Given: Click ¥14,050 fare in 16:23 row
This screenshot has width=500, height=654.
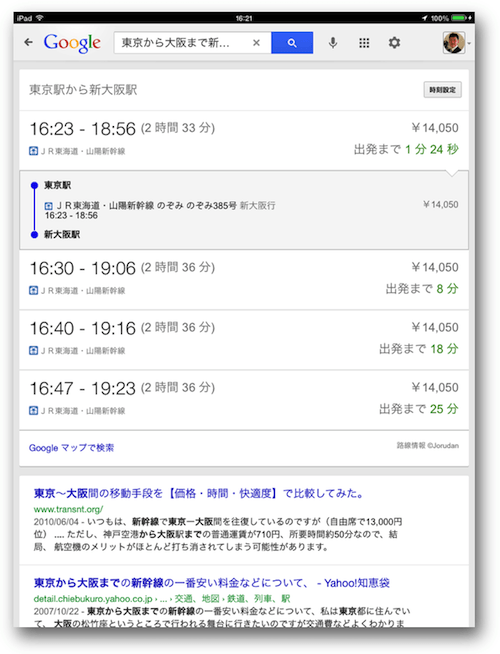Looking at the screenshot, I should [x=435, y=128].
